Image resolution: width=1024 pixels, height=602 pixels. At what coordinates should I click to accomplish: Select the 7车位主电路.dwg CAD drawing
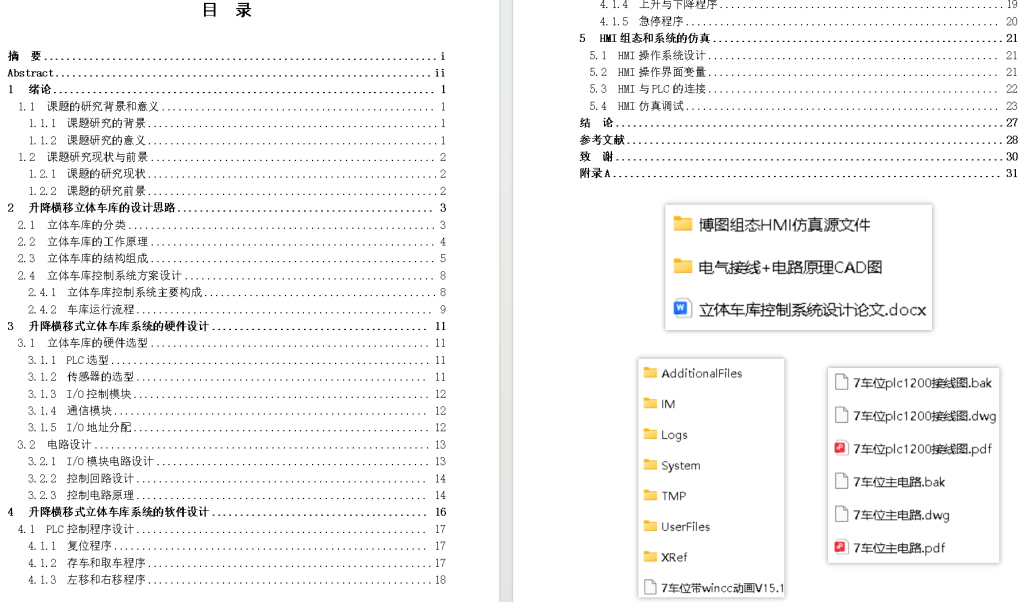pos(900,514)
